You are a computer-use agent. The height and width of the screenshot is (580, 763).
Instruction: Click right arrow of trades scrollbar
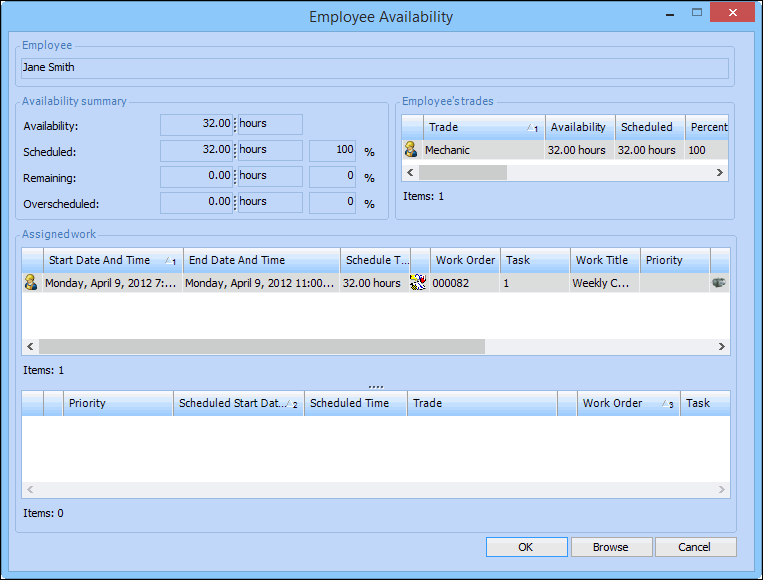pyautogui.click(x=720, y=172)
